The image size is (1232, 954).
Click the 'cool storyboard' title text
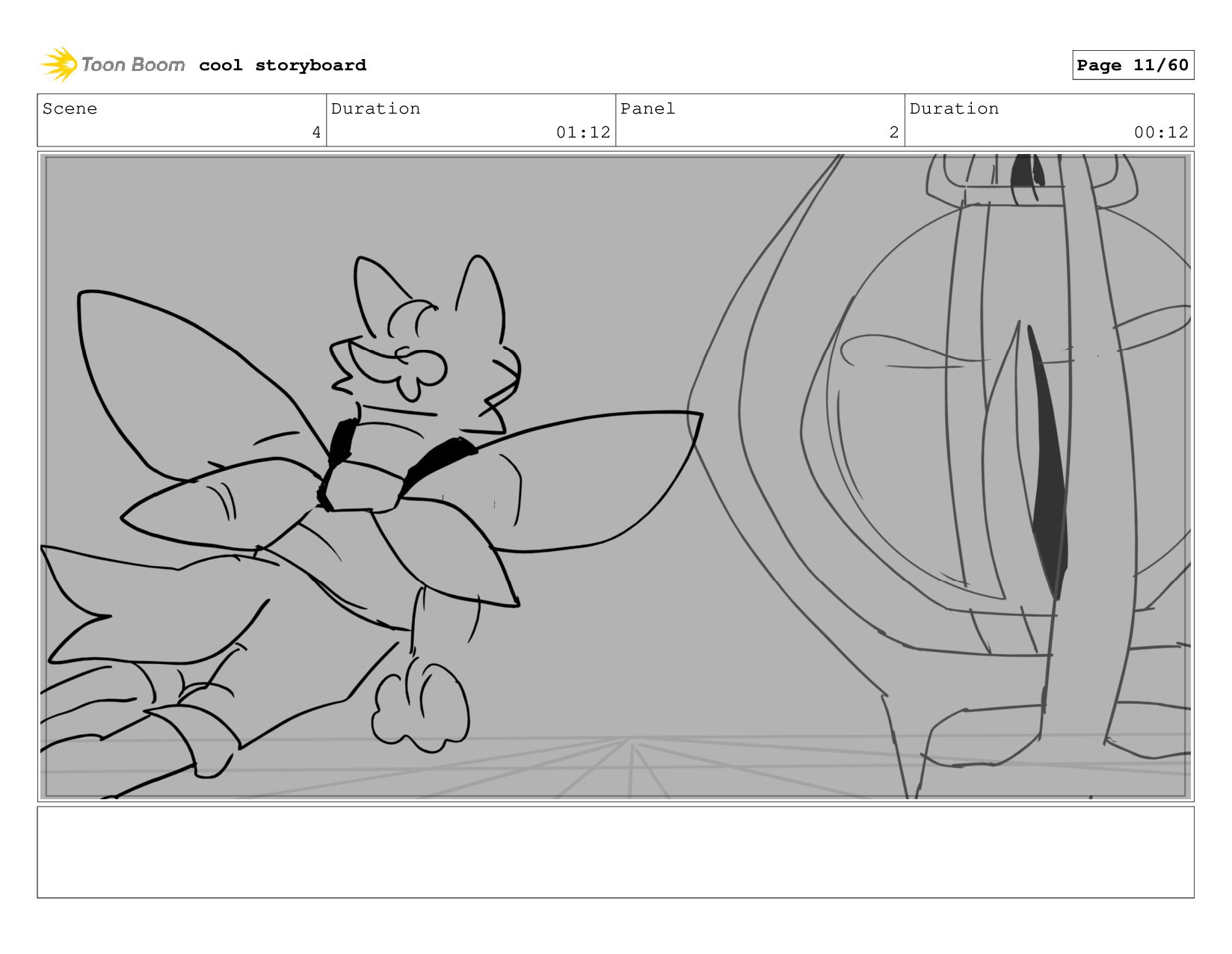(x=283, y=65)
